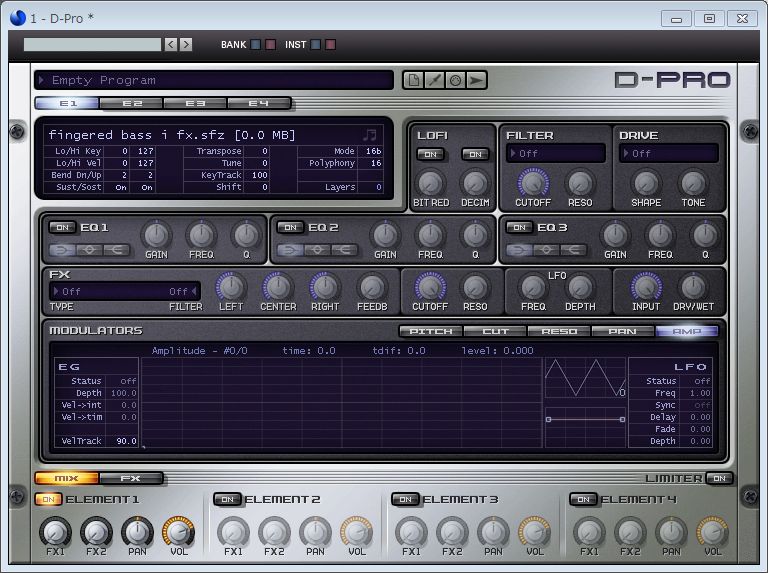Viewport: 768px width, 573px height.
Task: Click the pencil edit icon in toolbar
Action: pyautogui.click(x=434, y=80)
